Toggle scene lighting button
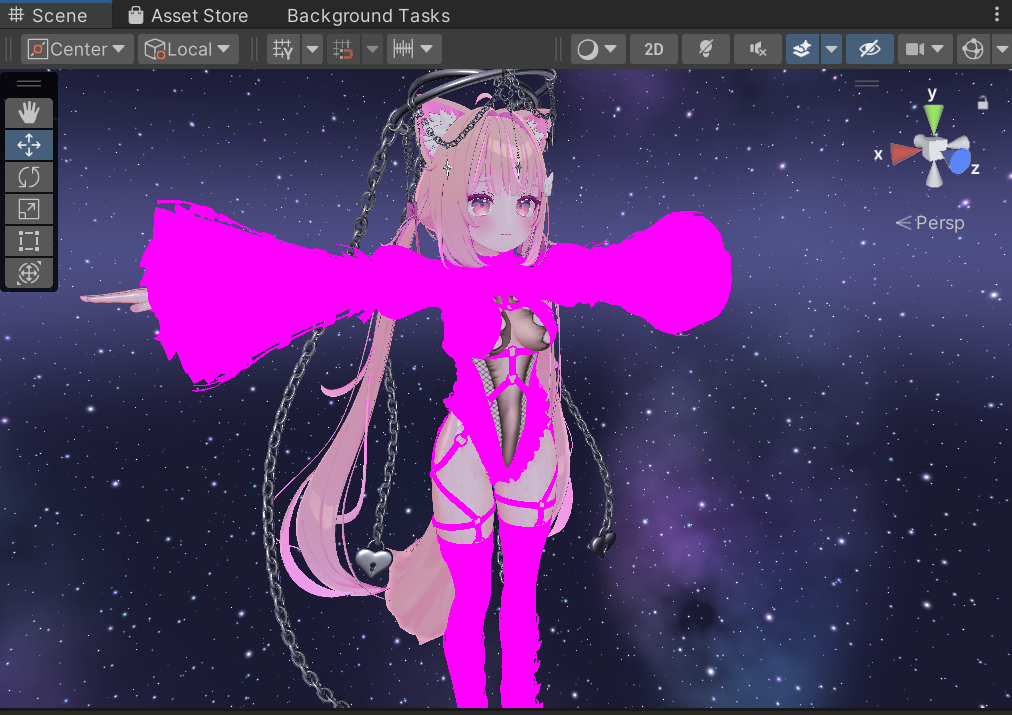Image resolution: width=1012 pixels, height=715 pixels. (x=705, y=49)
